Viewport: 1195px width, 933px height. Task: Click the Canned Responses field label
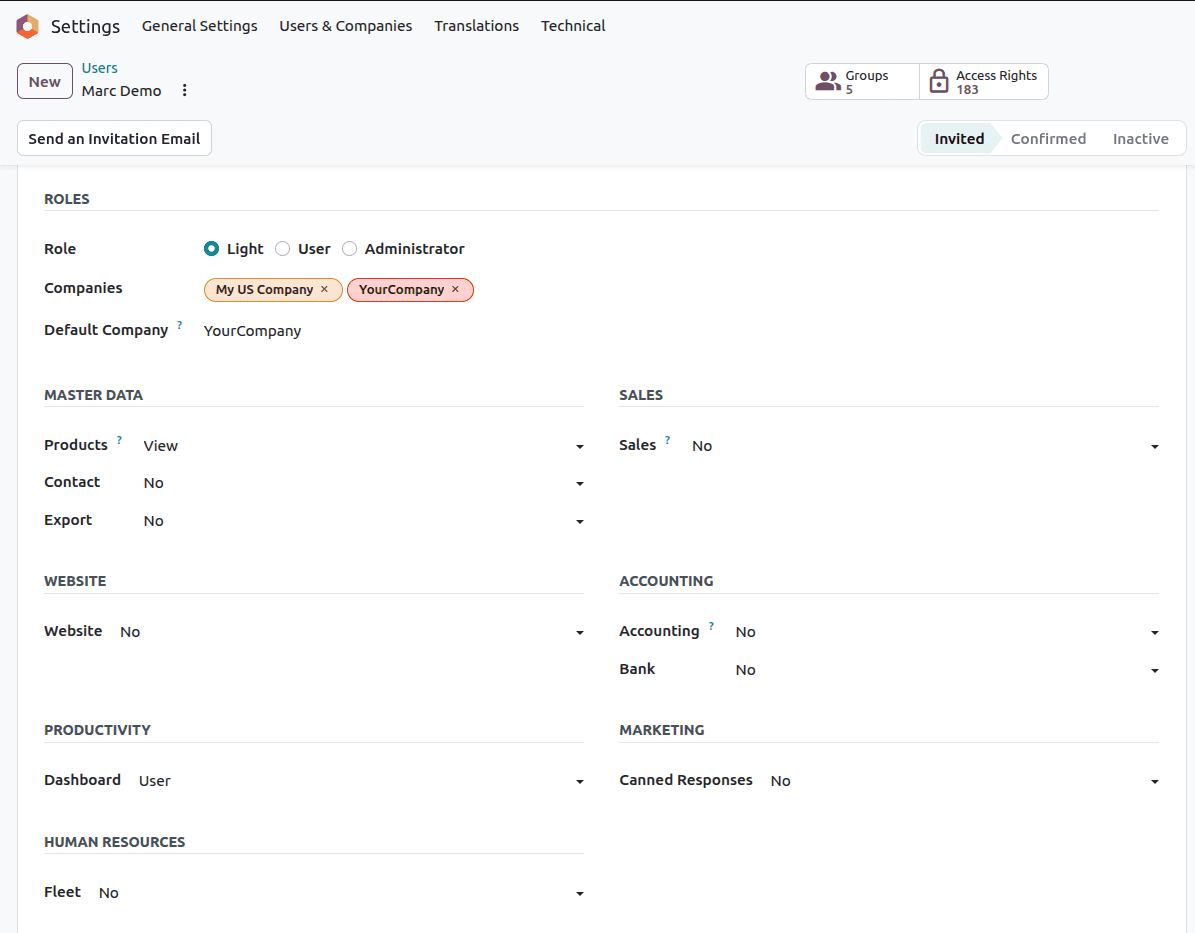pyautogui.click(x=686, y=781)
